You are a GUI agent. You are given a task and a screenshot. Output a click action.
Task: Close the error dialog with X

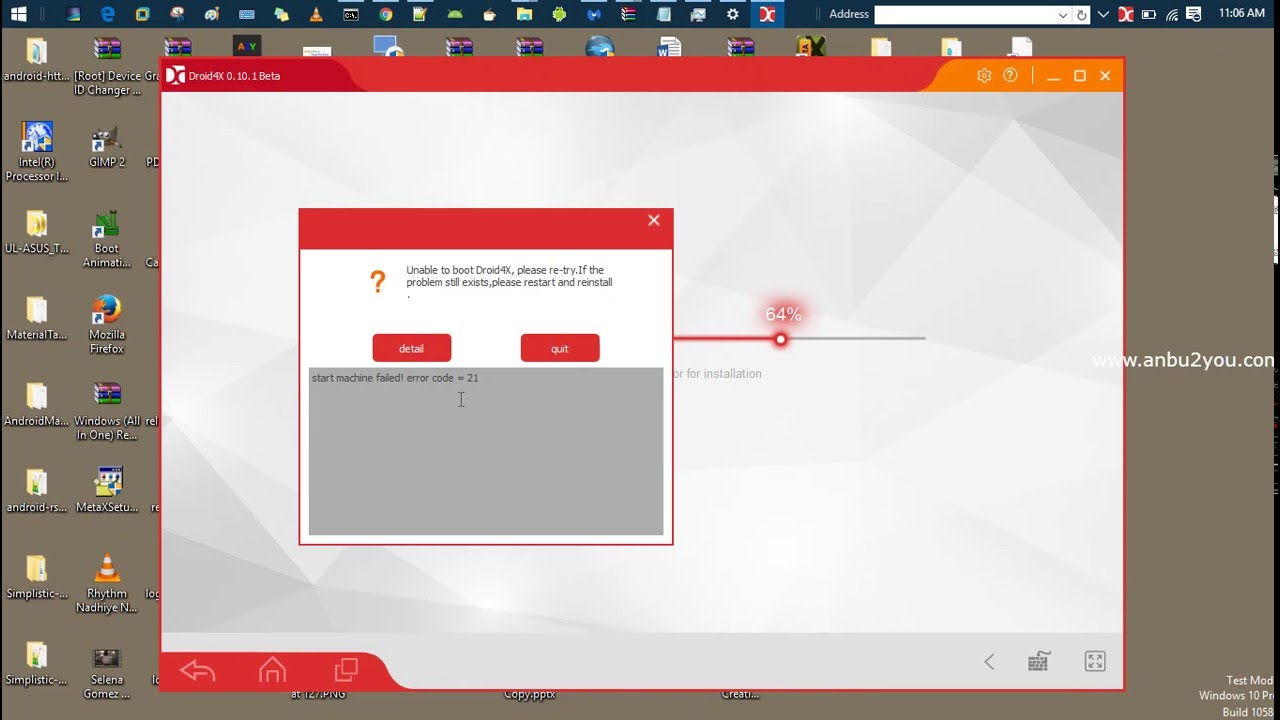(x=654, y=220)
